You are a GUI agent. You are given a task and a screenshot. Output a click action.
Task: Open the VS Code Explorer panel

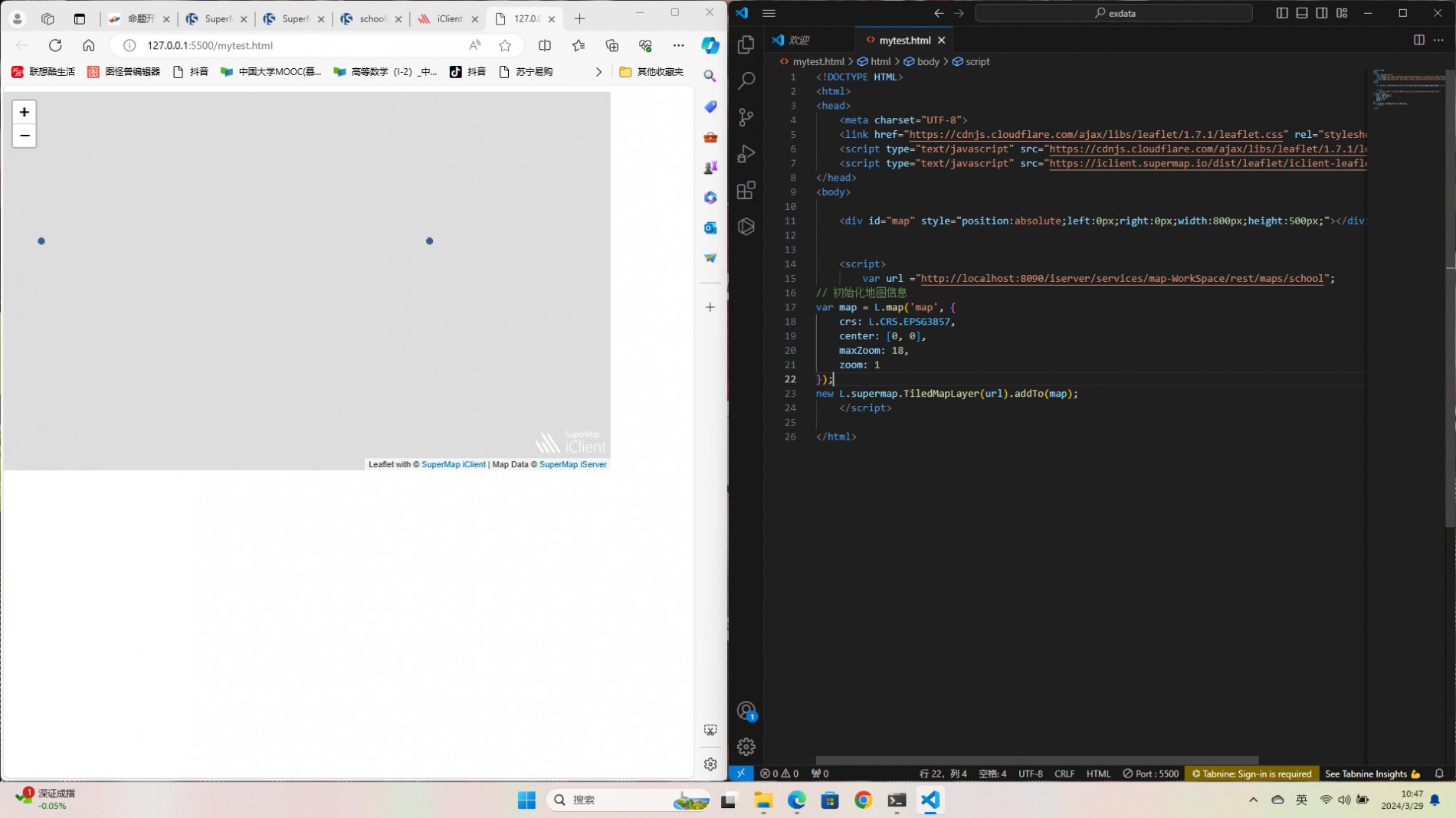[x=746, y=44]
